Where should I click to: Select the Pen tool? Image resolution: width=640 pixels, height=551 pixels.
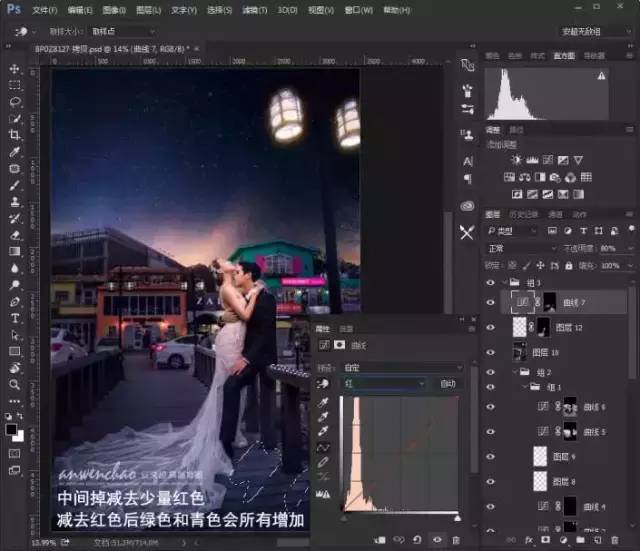(x=15, y=302)
